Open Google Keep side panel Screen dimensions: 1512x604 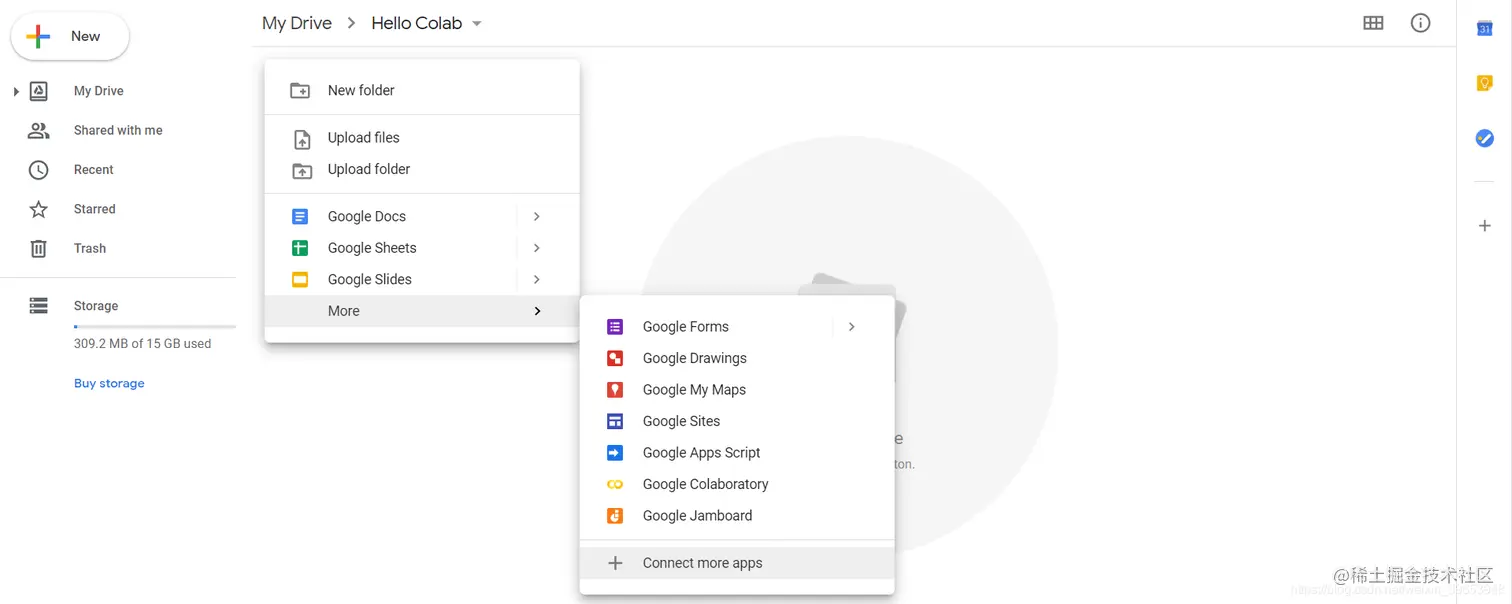[1485, 83]
